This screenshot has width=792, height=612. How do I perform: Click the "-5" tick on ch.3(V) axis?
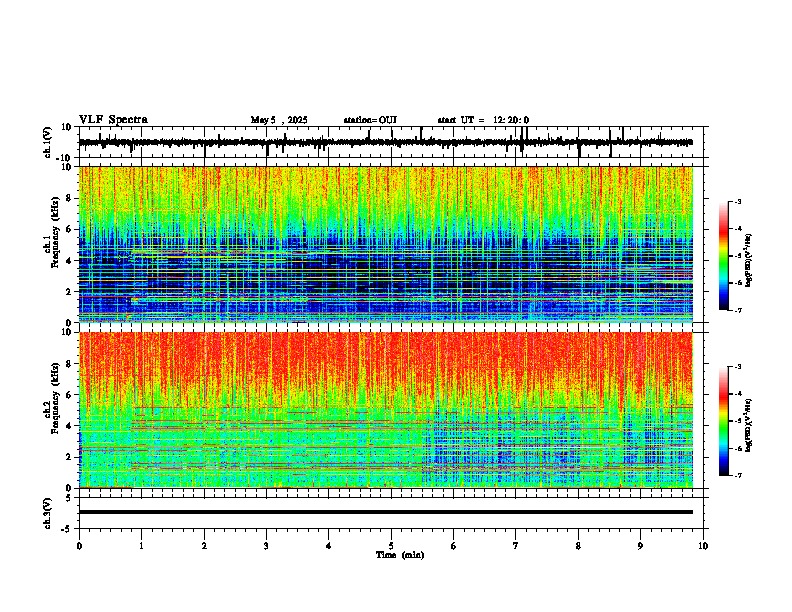[67, 529]
